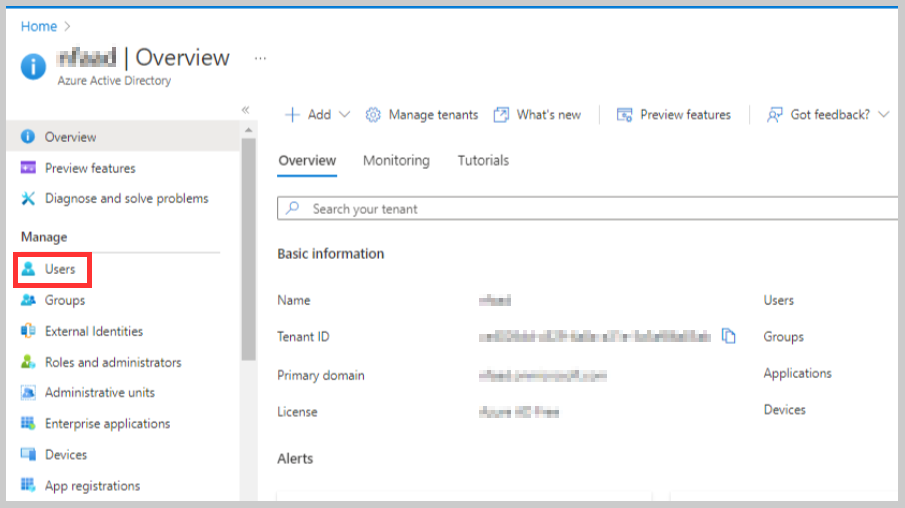Image resolution: width=905 pixels, height=508 pixels.
Task: Click the Azure Active Directory header icon
Action: 33,66
